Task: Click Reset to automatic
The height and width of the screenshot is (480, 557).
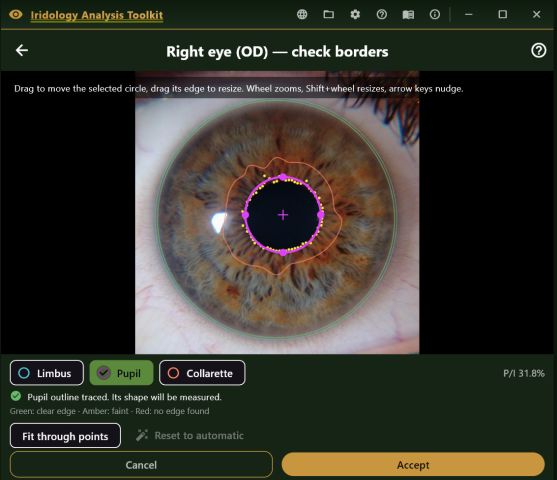Action: 190,436
